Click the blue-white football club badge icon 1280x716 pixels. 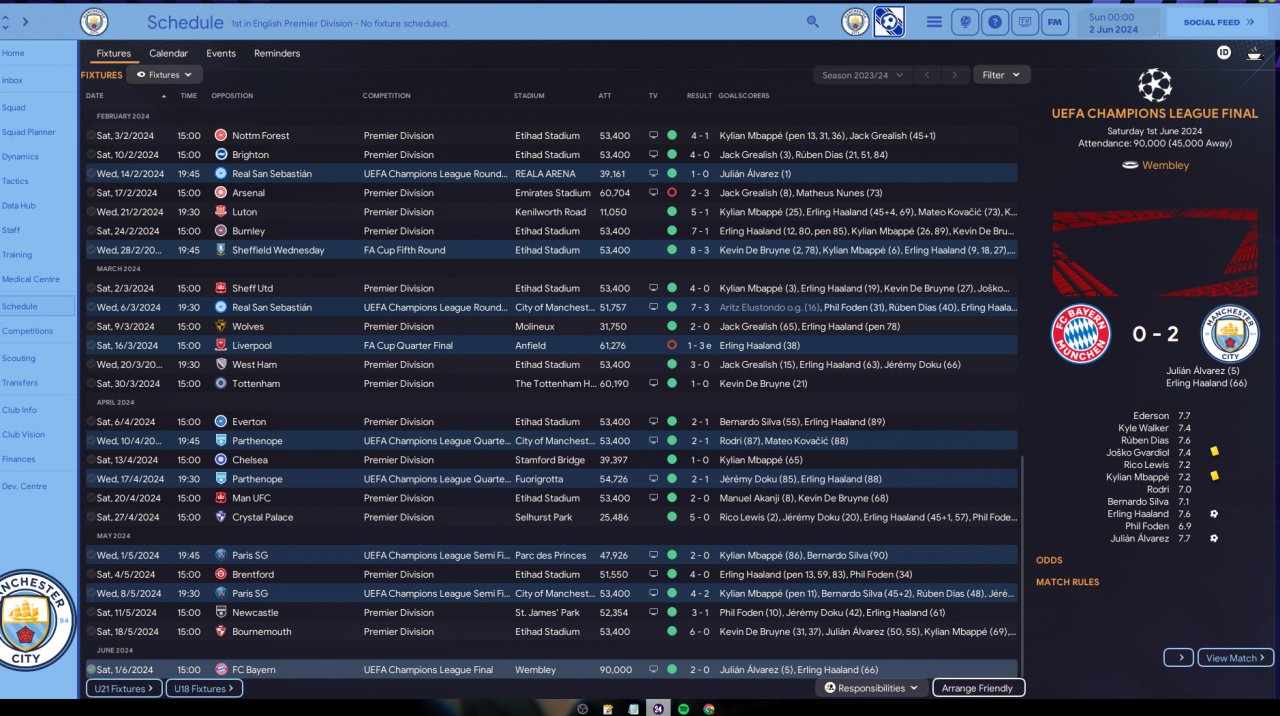[x=889, y=21]
